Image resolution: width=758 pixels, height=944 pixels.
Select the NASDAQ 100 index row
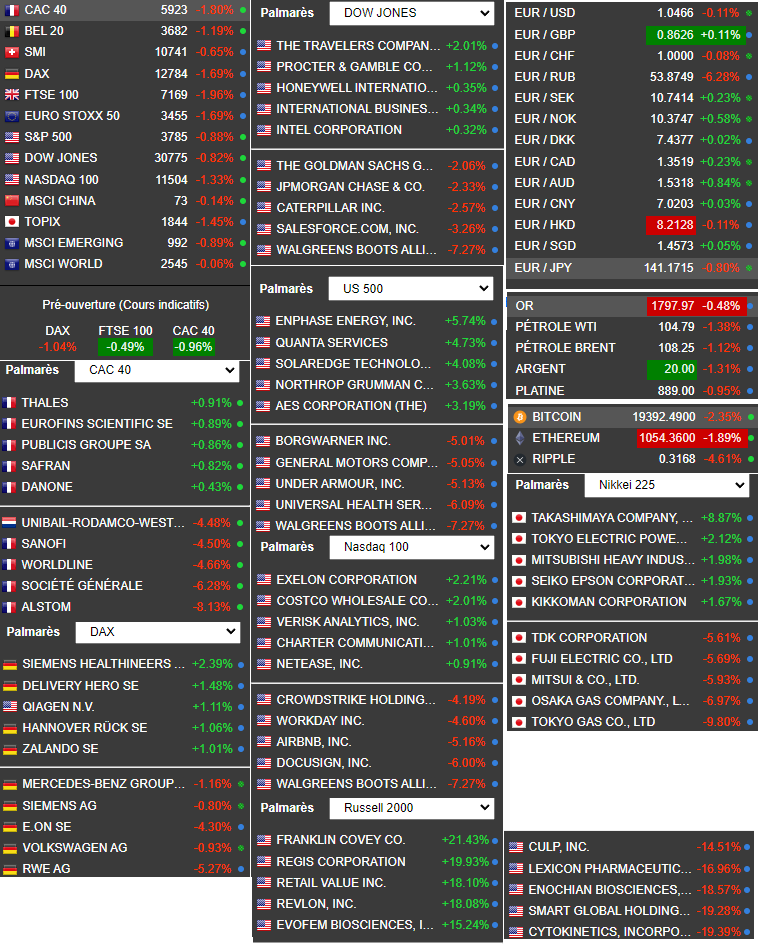125,180
